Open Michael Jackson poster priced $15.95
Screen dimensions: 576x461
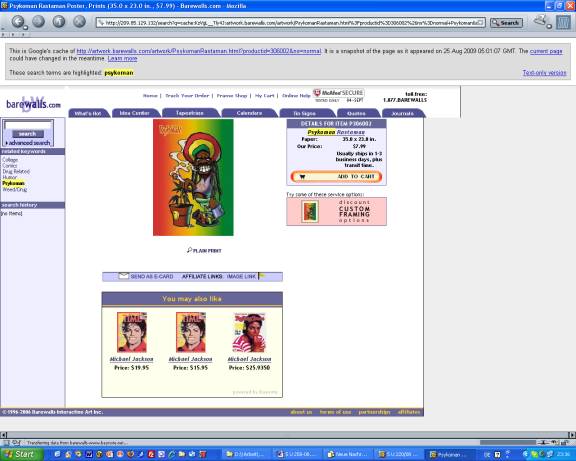tap(191, 332)
